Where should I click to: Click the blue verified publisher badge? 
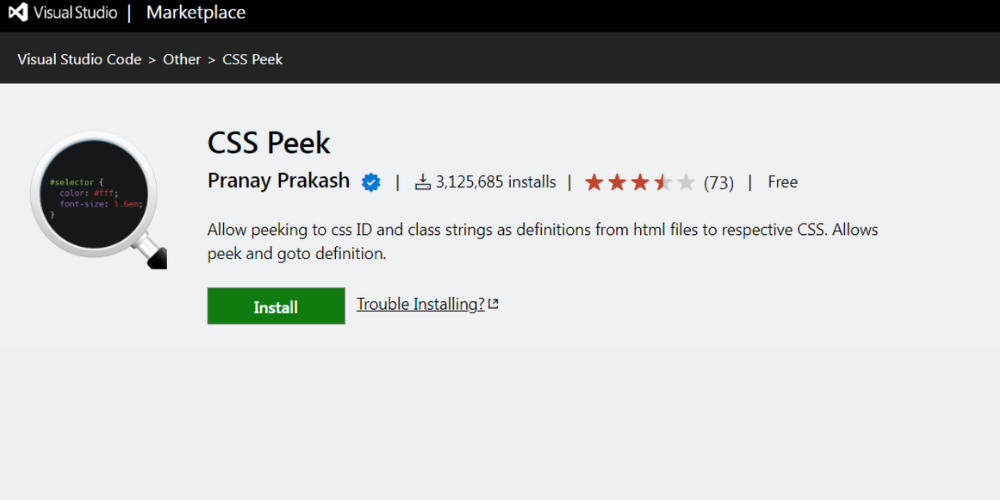coord(371,182)
